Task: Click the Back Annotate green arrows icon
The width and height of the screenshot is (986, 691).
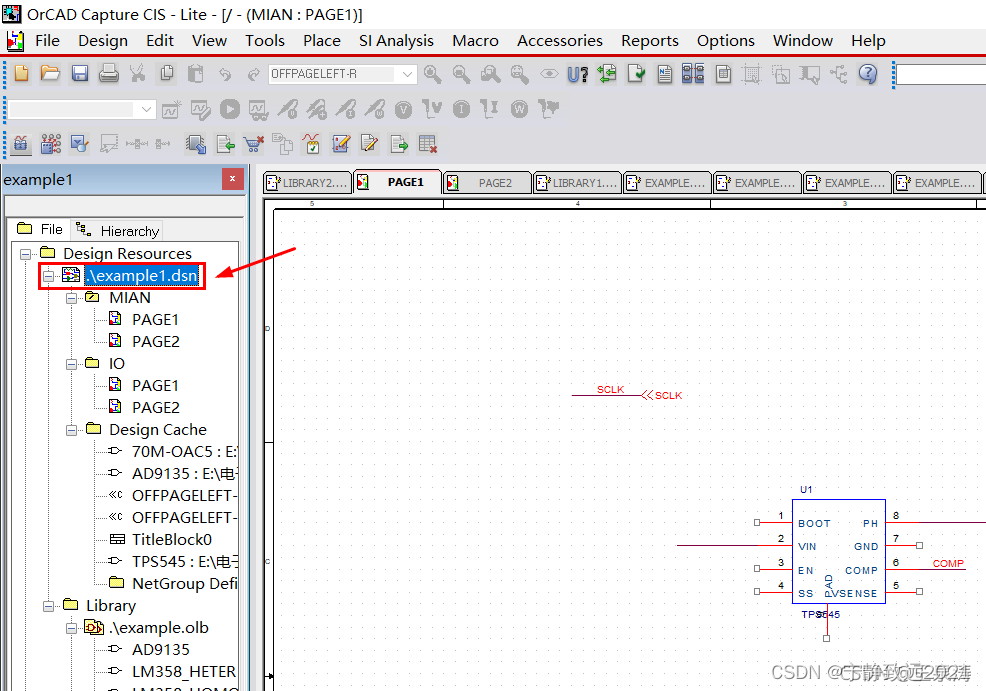Action: (x=606, y=74)
